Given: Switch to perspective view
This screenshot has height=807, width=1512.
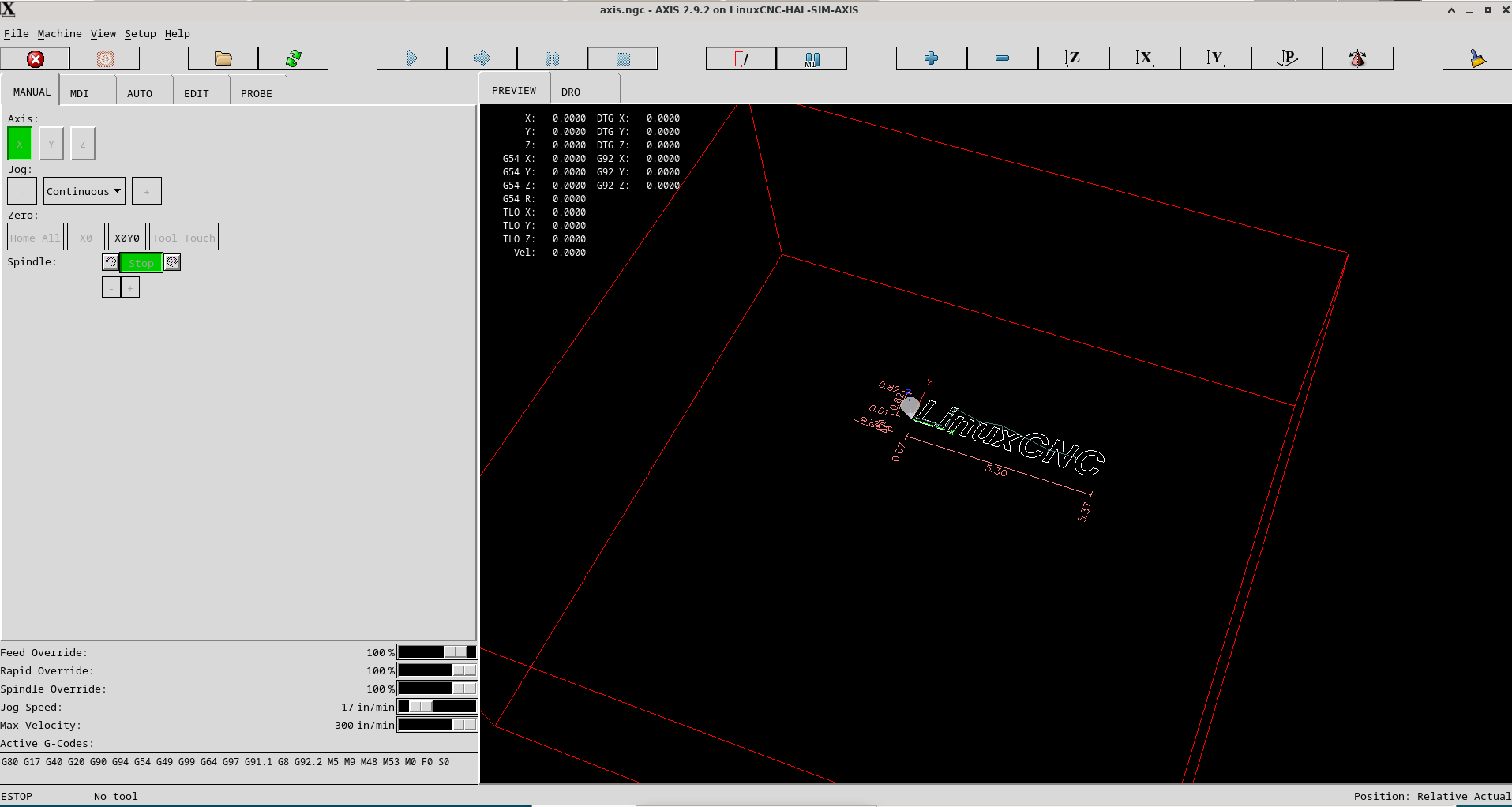Looking at the screenshot, I should click(x=1286, y=59).
